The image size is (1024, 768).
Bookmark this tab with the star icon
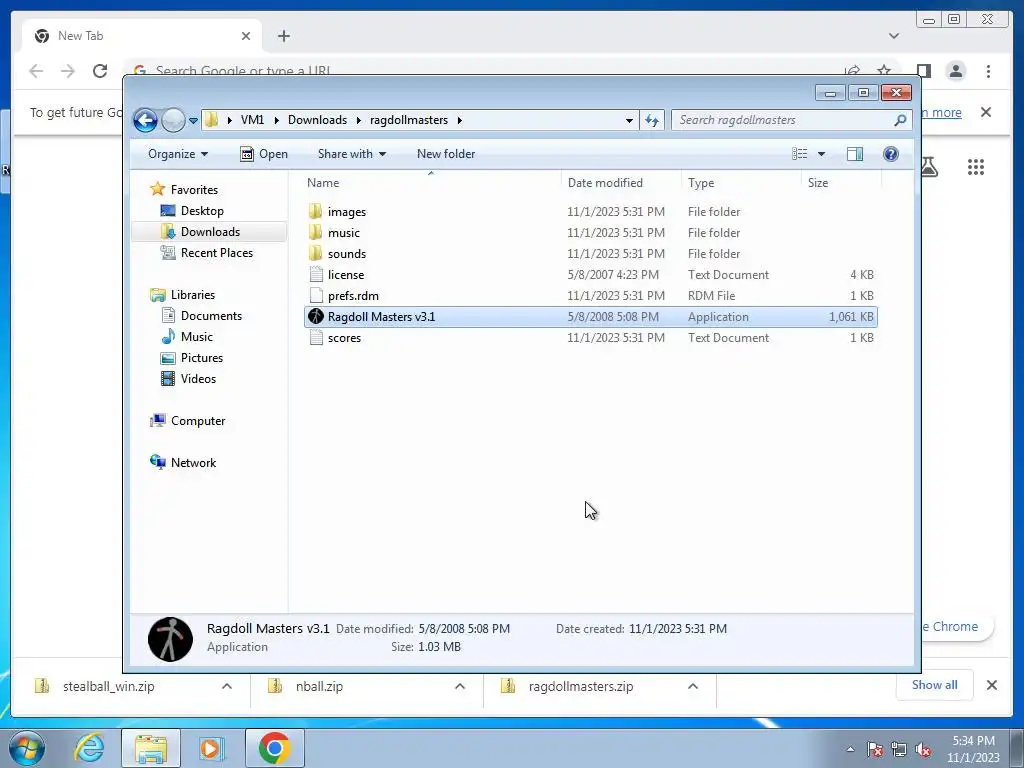click(x=884, y=70)
